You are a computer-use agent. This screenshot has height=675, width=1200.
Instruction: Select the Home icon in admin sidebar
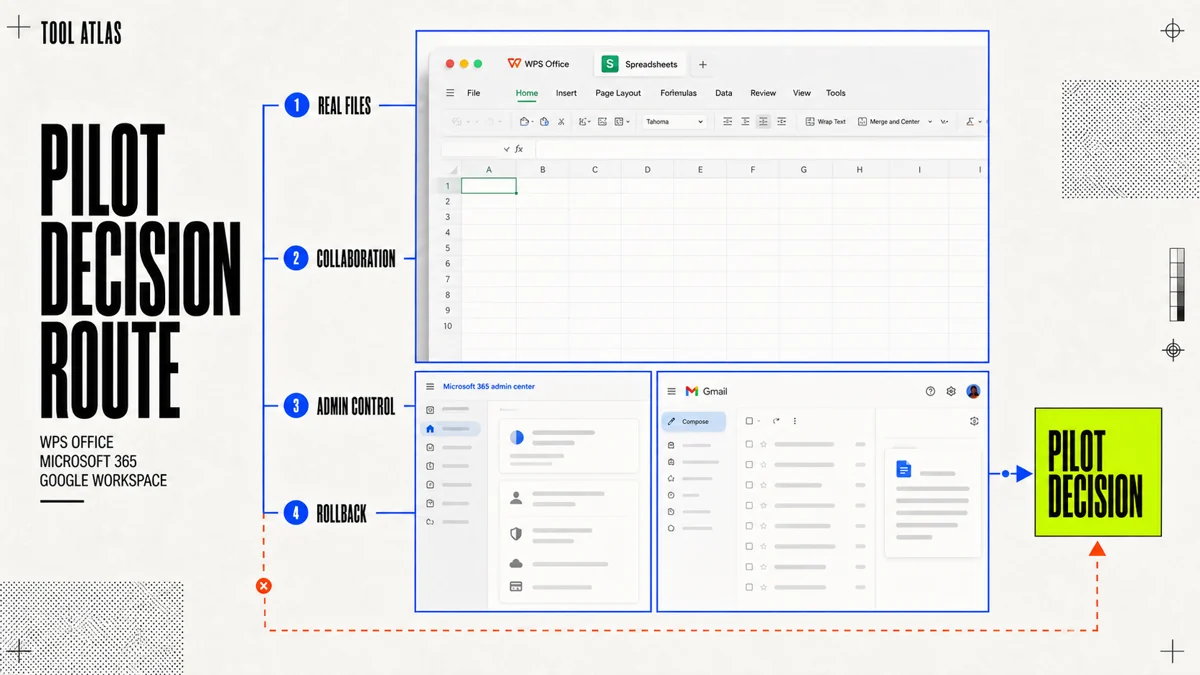tap(430, 428)
